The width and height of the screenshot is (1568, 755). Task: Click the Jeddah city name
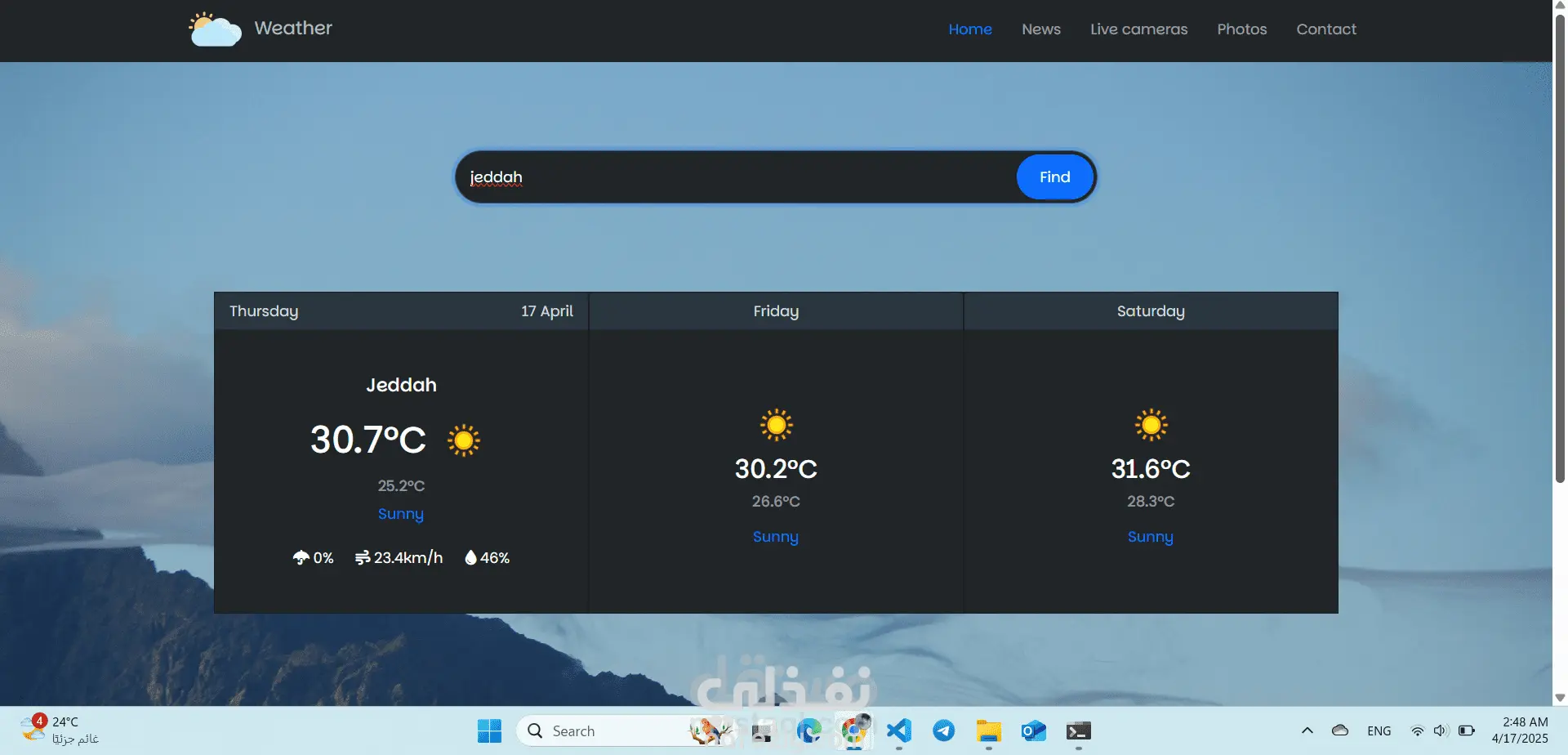click(x=401, y=385)
